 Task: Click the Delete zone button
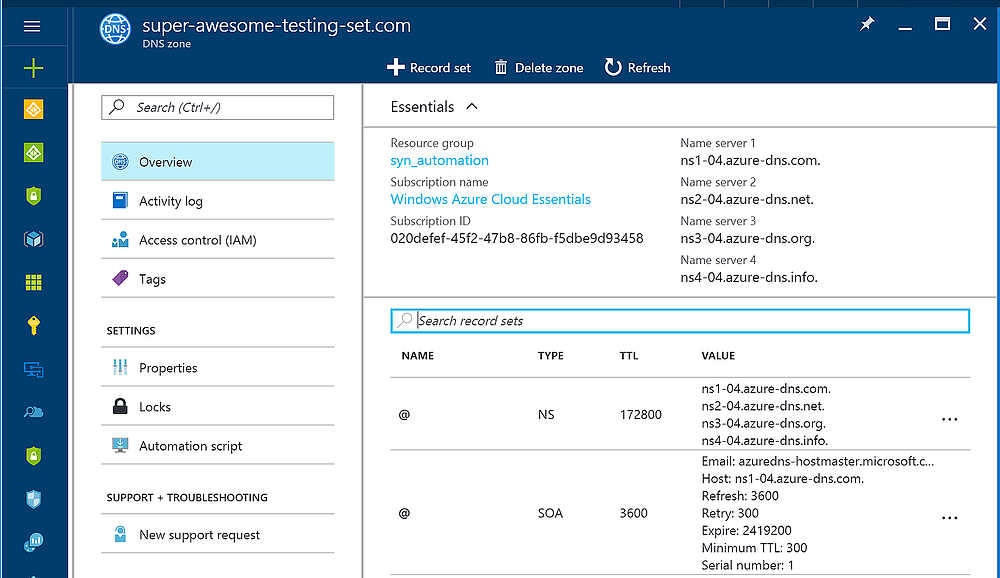point(539,68)
